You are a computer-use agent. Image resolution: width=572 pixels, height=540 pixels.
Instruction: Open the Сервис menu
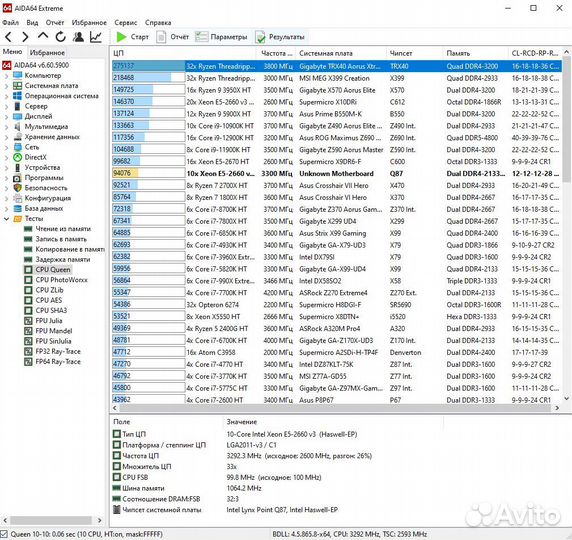pyautogui.click(x=125, y=23)
